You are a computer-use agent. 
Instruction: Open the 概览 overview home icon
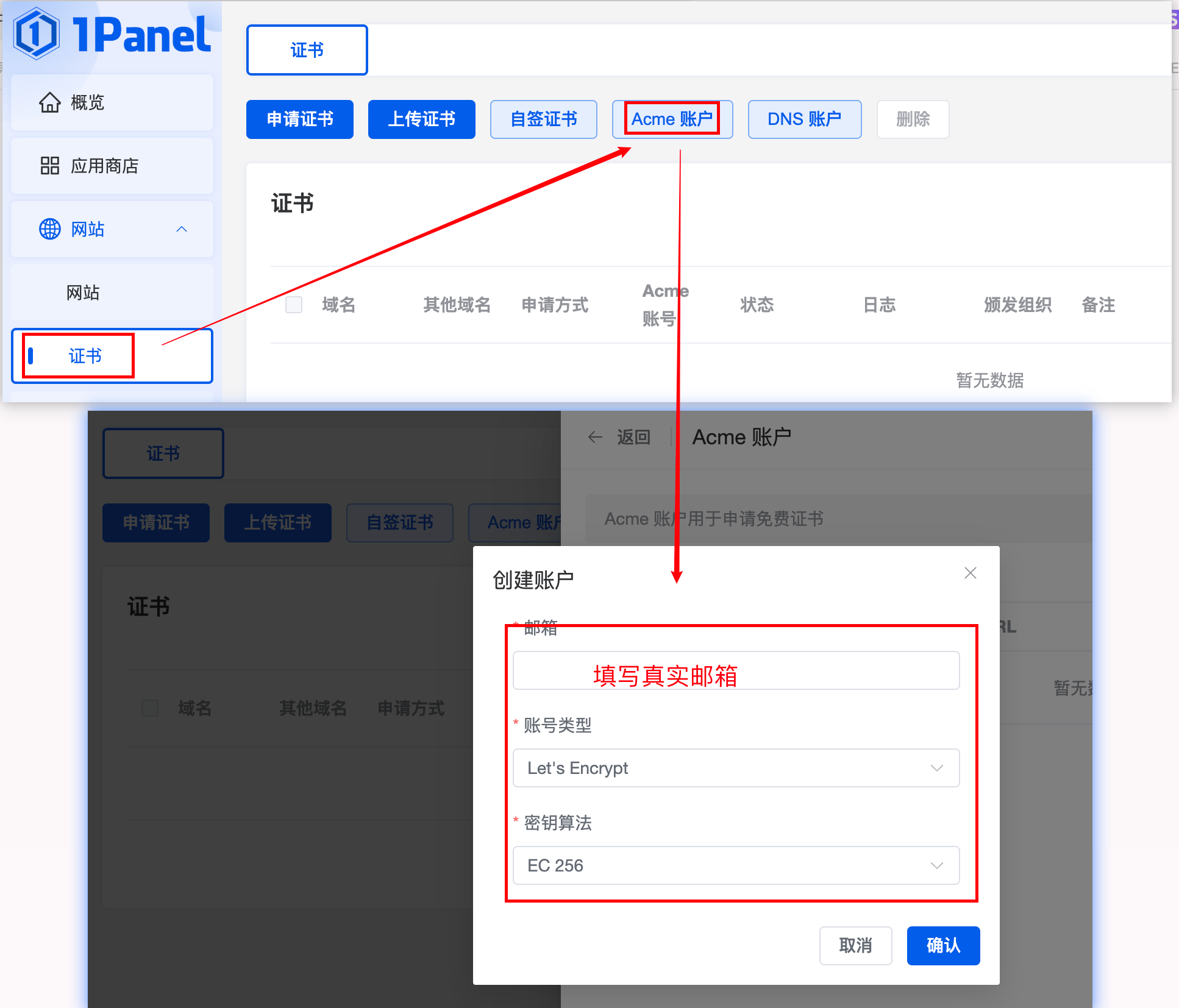coord(50,102)
